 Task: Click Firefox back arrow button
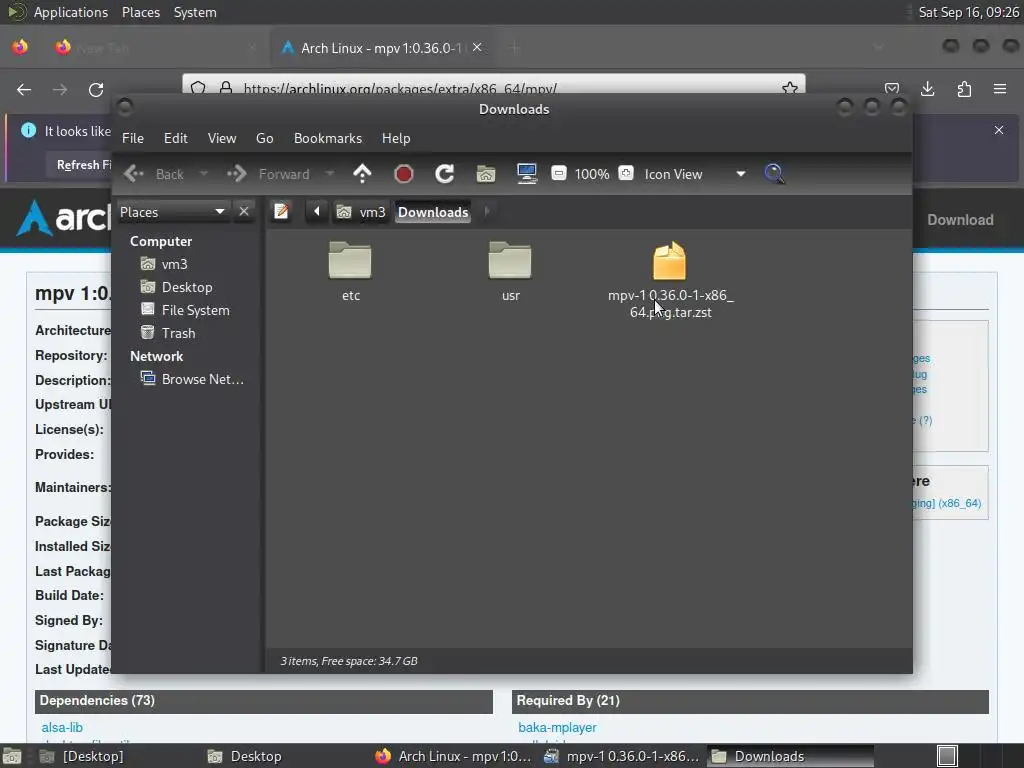(x=24, y=89)
